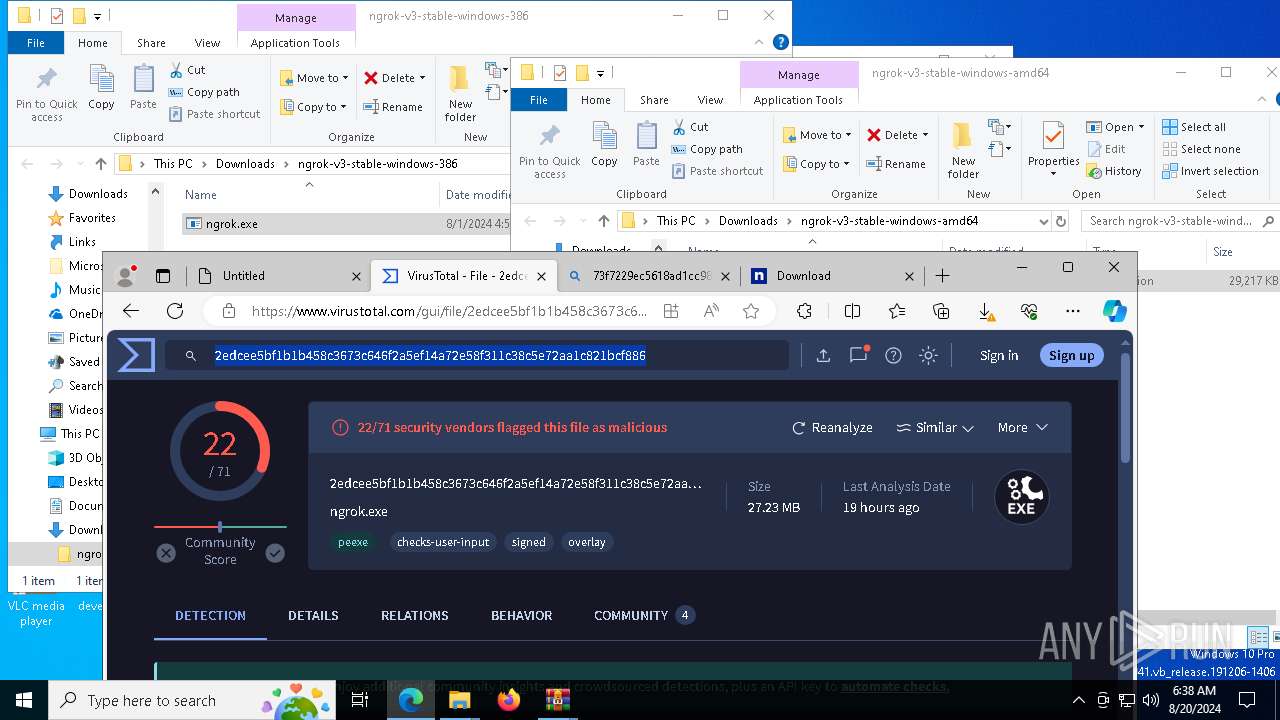Switch to RELATIONS tab
Image resolution: width=1280 pixels, height=720 pixels.
[414, 615]
